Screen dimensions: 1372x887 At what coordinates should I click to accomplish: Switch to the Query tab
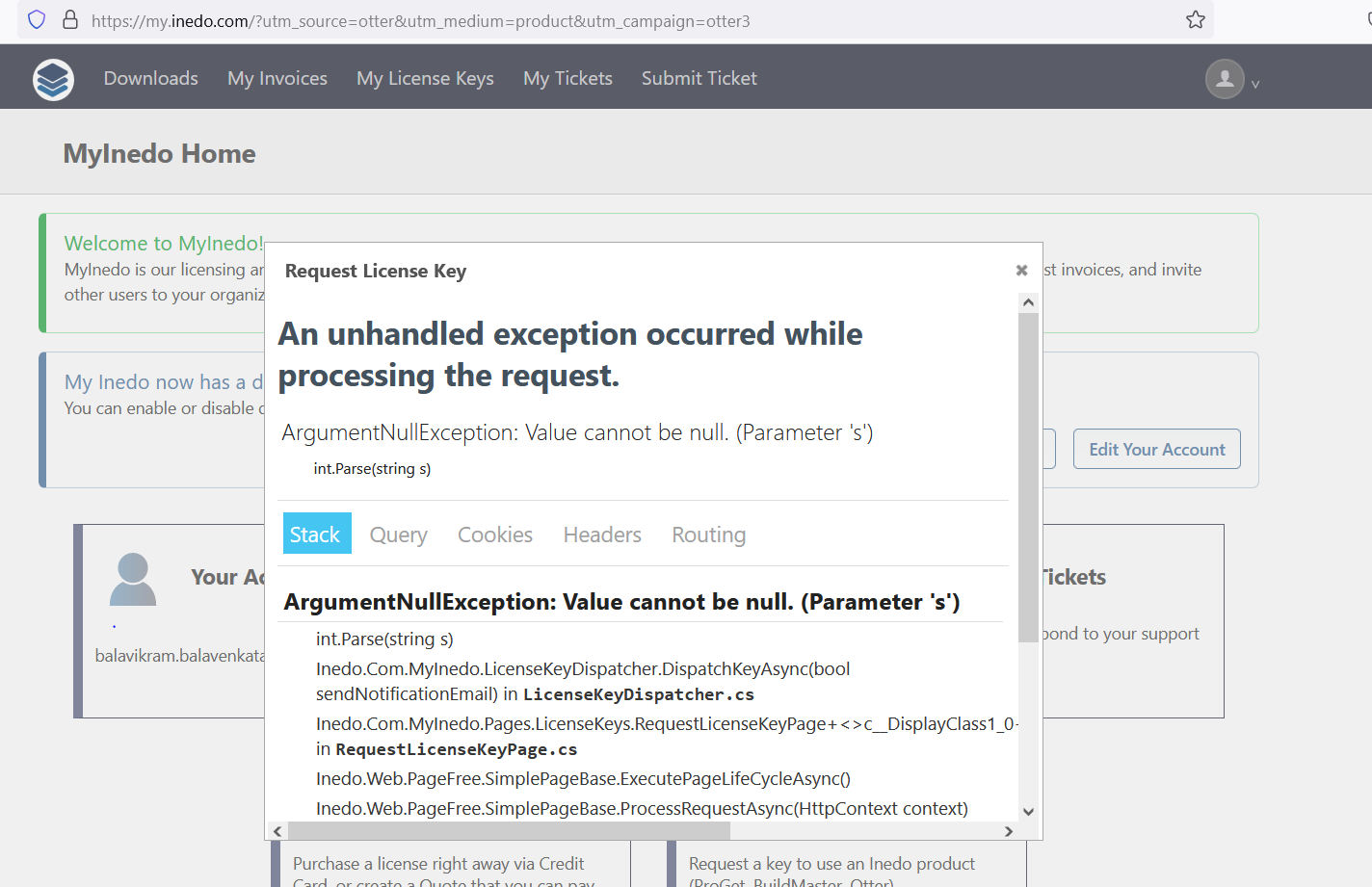pyautogui.click(x=398, y=535)
